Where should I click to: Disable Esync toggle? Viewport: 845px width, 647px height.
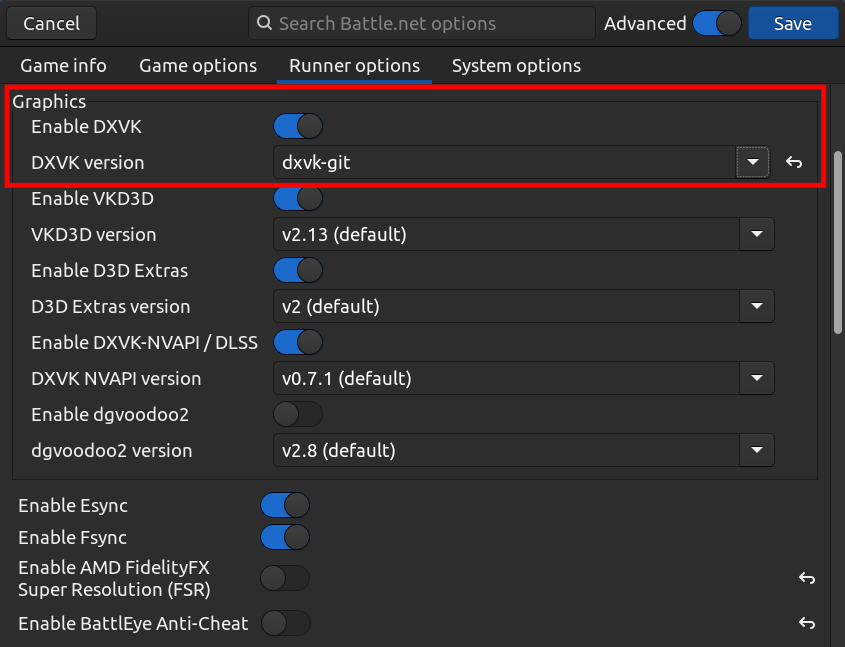(x=285, y=506)
